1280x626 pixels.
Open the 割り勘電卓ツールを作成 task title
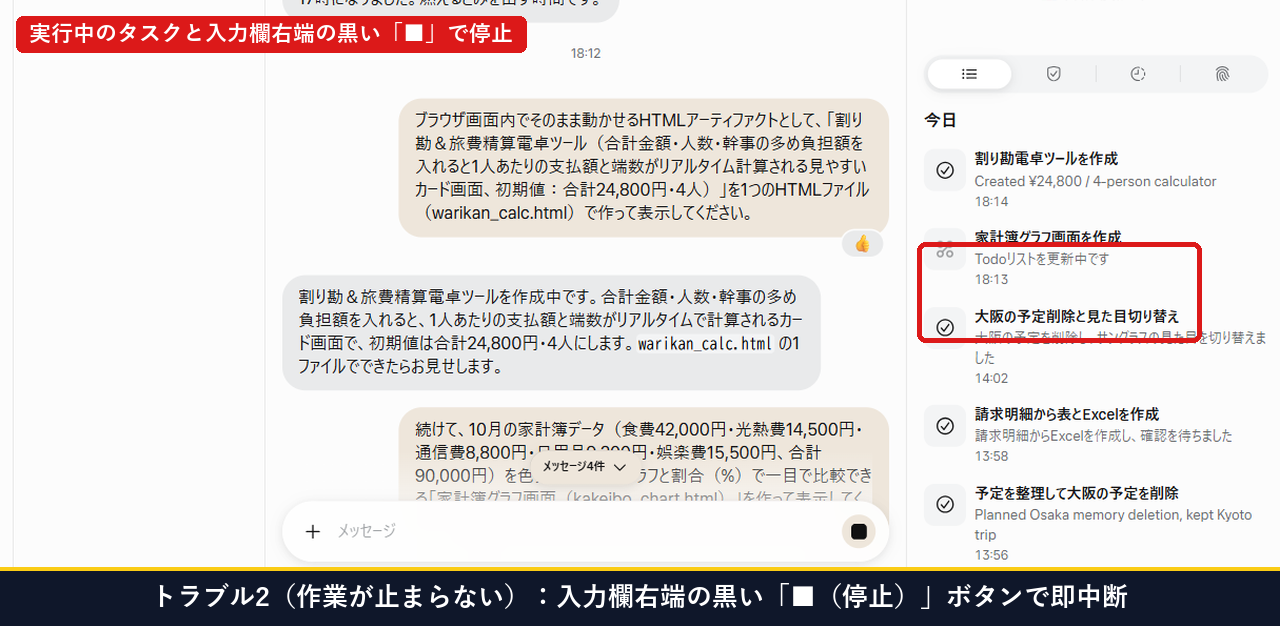pos(1046,158)
